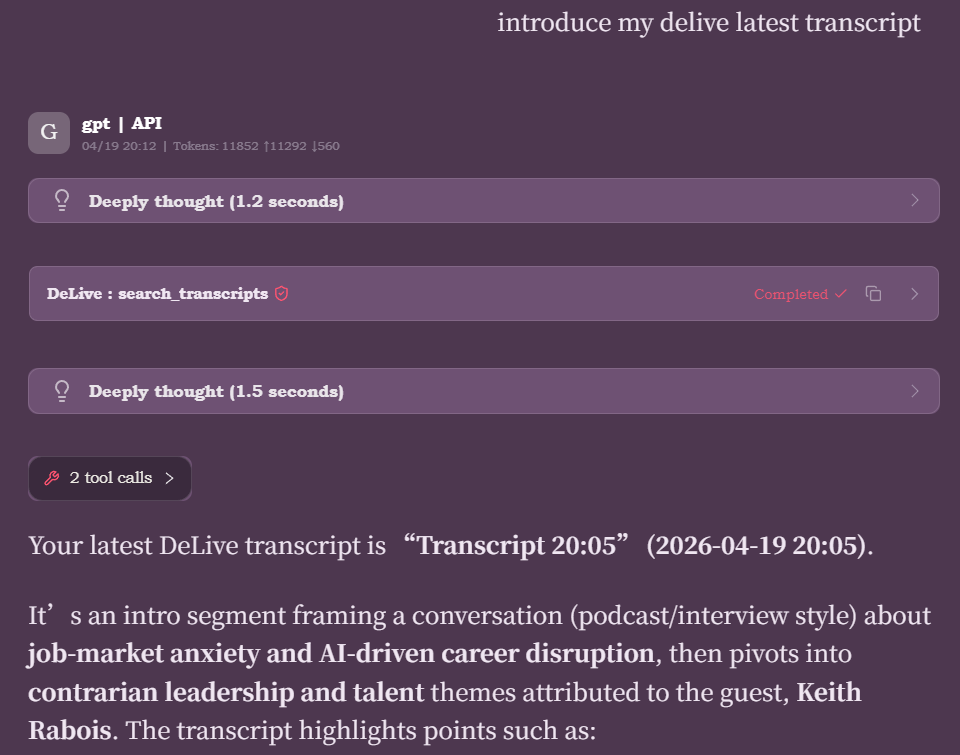Viewport: 960px width, 755px height.
Task: Click the lightbulb icon on the 1.2 seconds thought
Action: coord(62,200)
